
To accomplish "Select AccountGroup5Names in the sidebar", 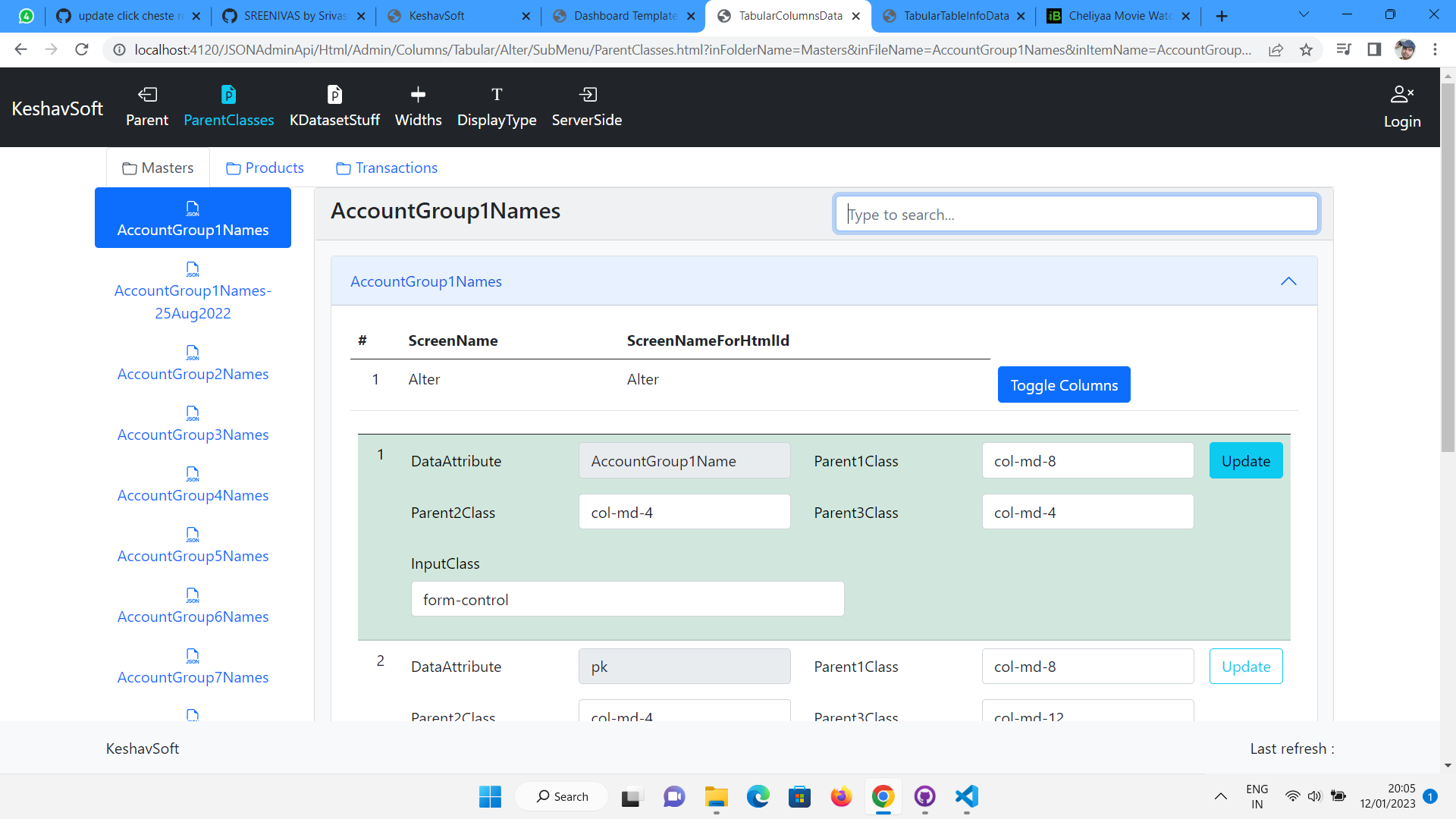I will (192, 556).
